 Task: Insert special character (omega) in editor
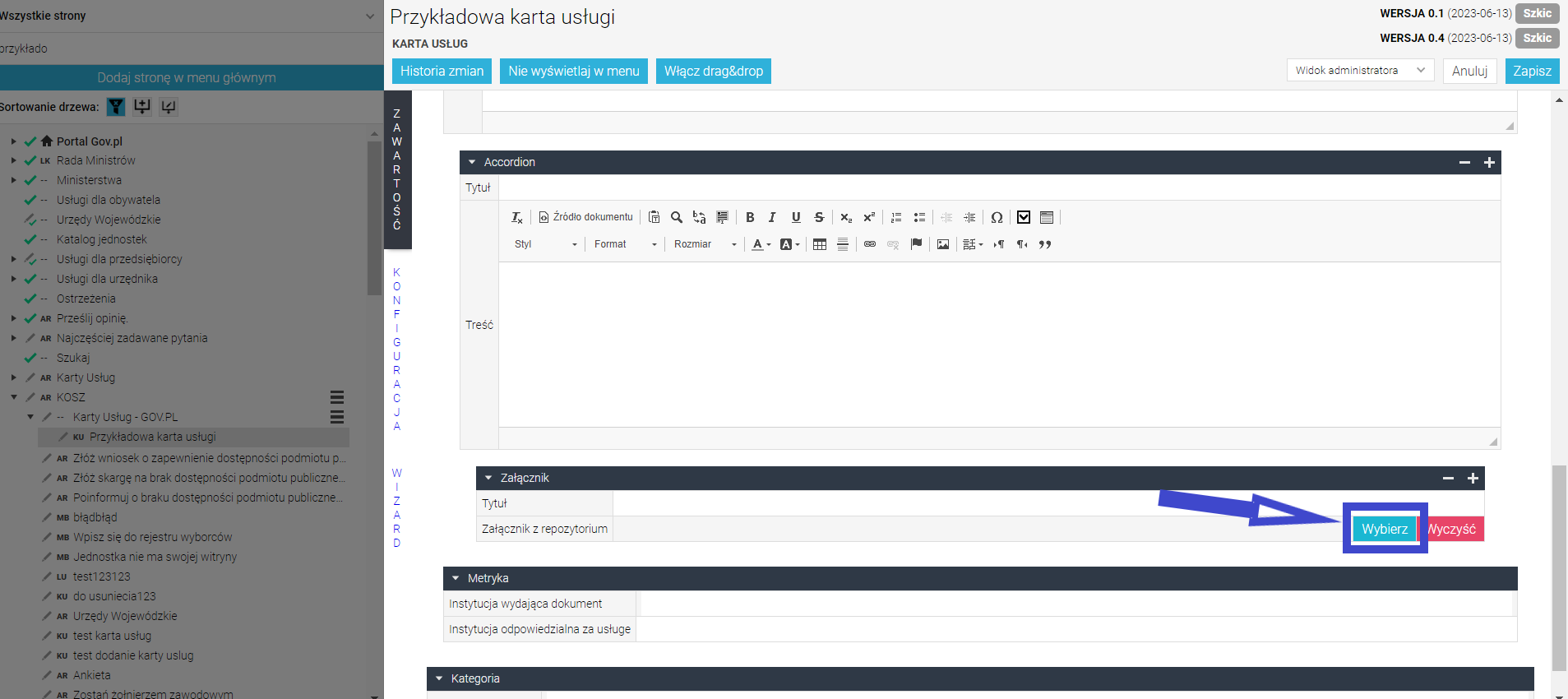click(x=997, y=217)
